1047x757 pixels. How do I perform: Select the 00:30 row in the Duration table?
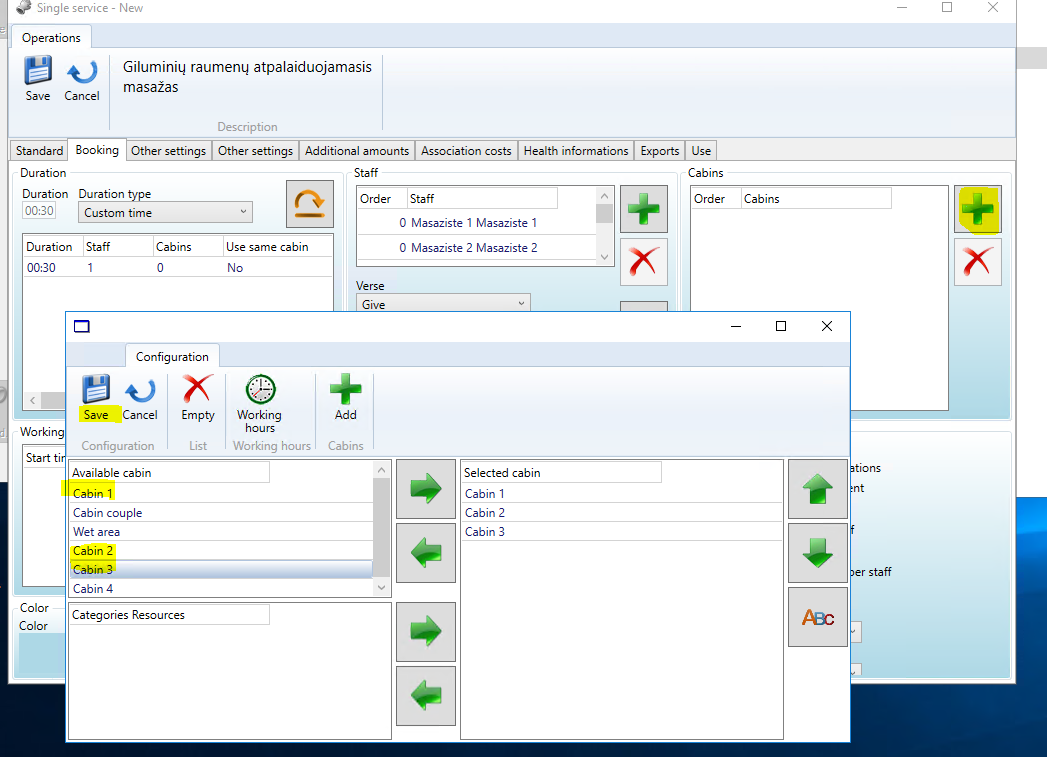tap(178, 268)
